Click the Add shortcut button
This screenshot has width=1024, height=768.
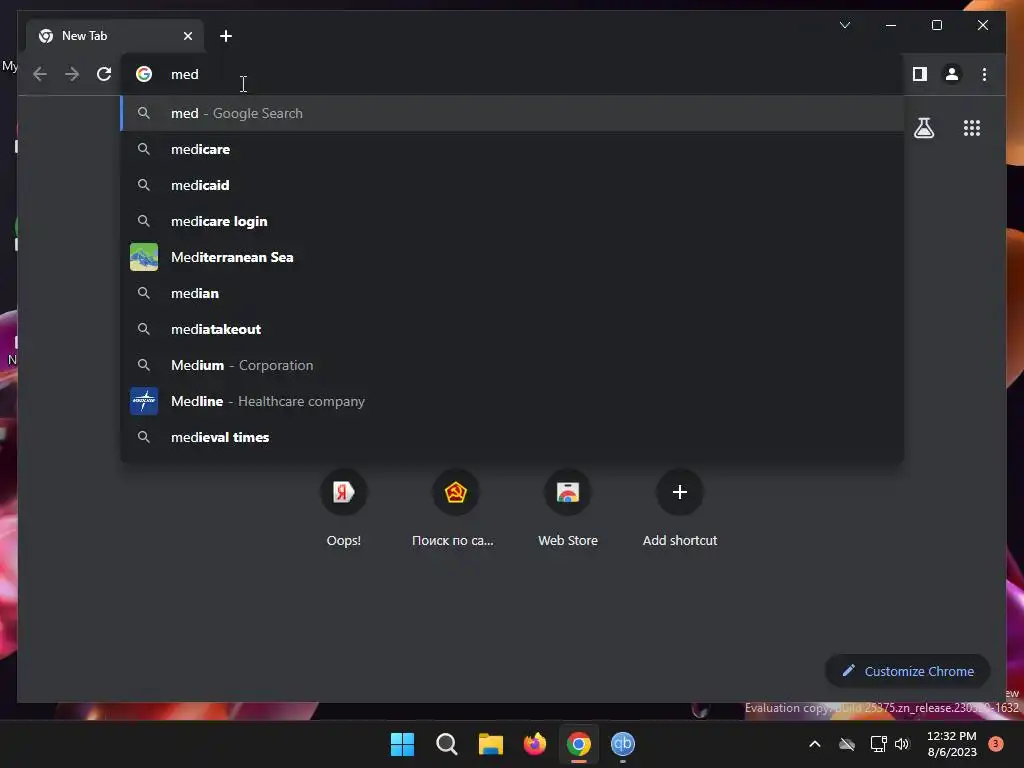click(x=679, y=509)
